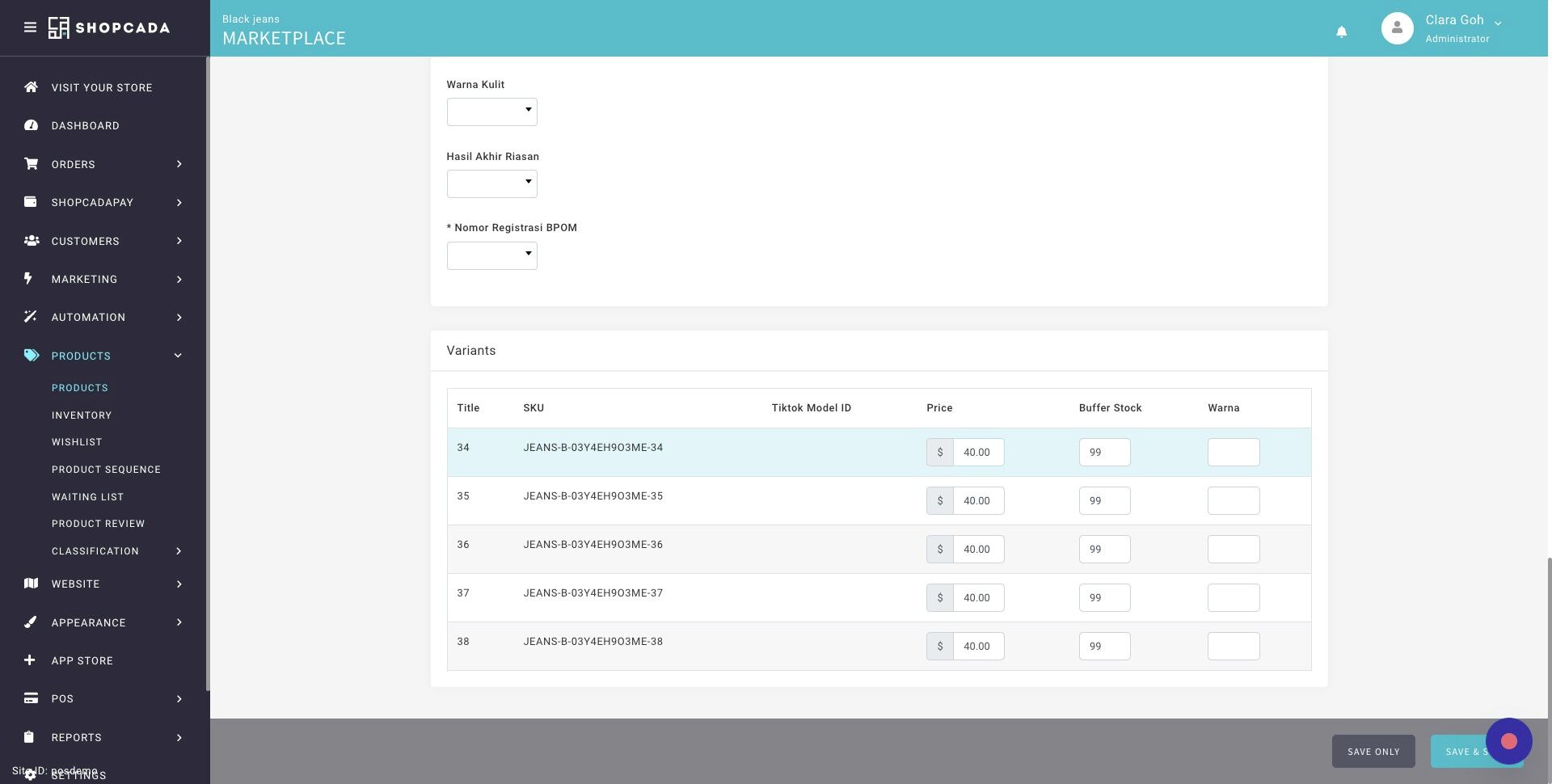
Task: Open the Waiting List page
Action: 87,497
